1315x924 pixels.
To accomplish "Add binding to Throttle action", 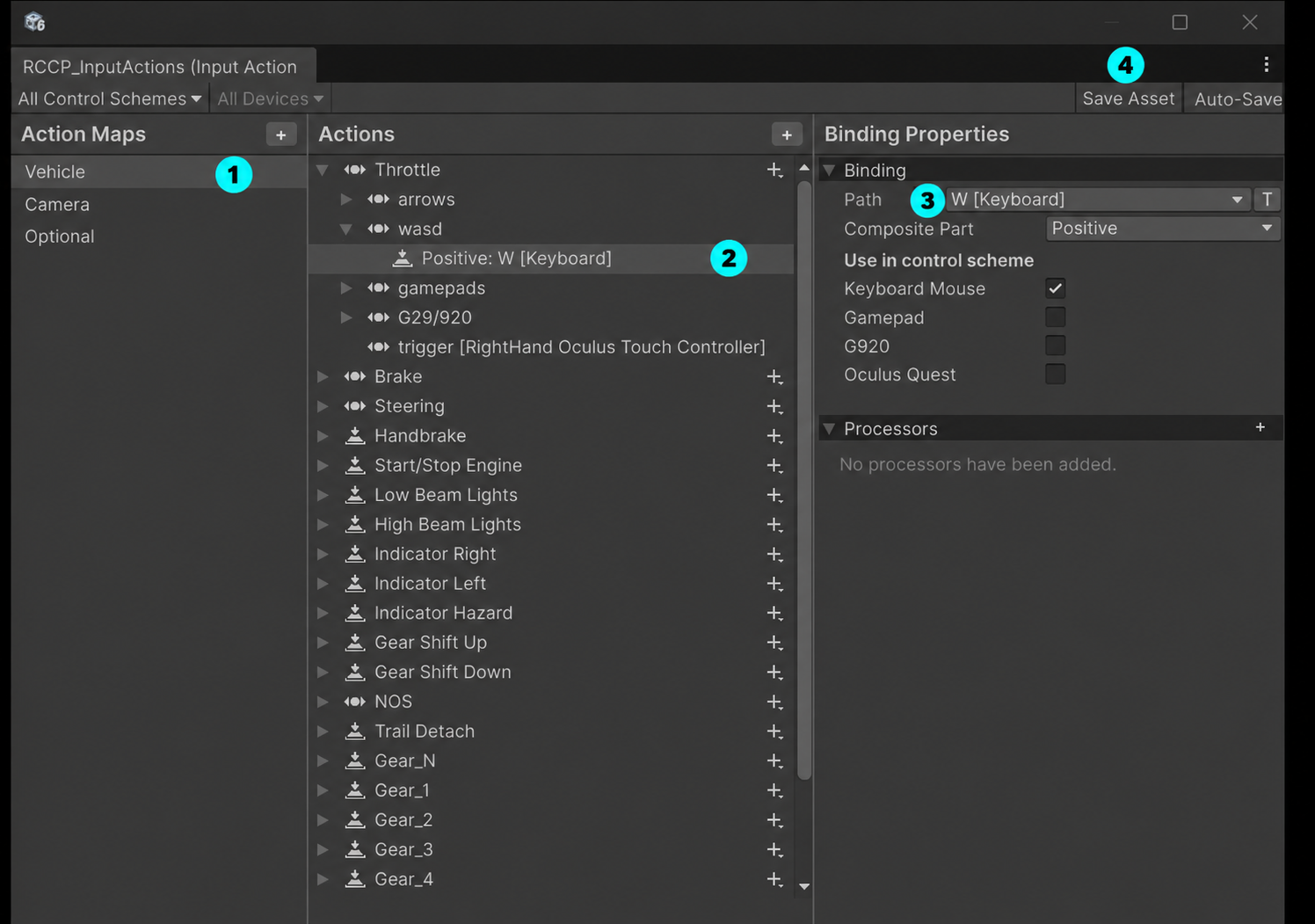I will tap(774, 170).
